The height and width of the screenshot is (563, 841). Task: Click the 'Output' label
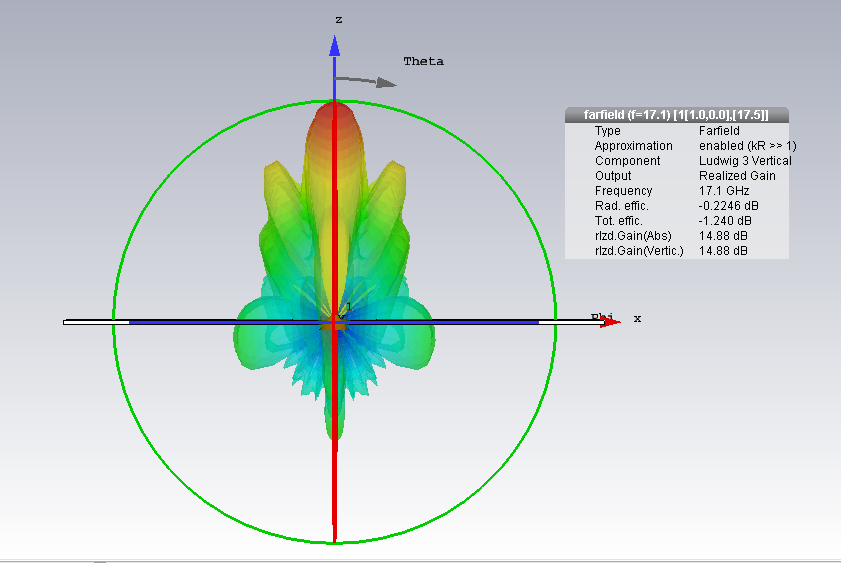(613, 176)
